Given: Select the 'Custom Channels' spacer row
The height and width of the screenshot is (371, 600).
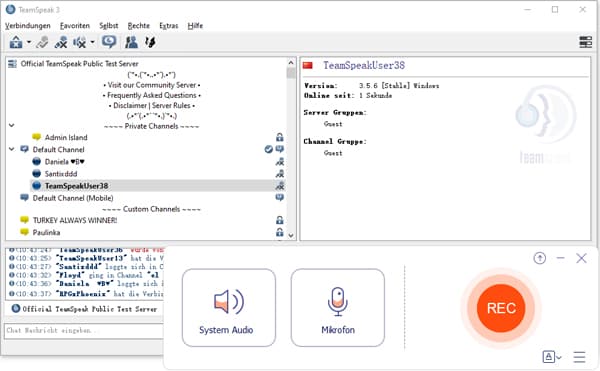Looking at the screenshot, I should [x=152, y=209].
